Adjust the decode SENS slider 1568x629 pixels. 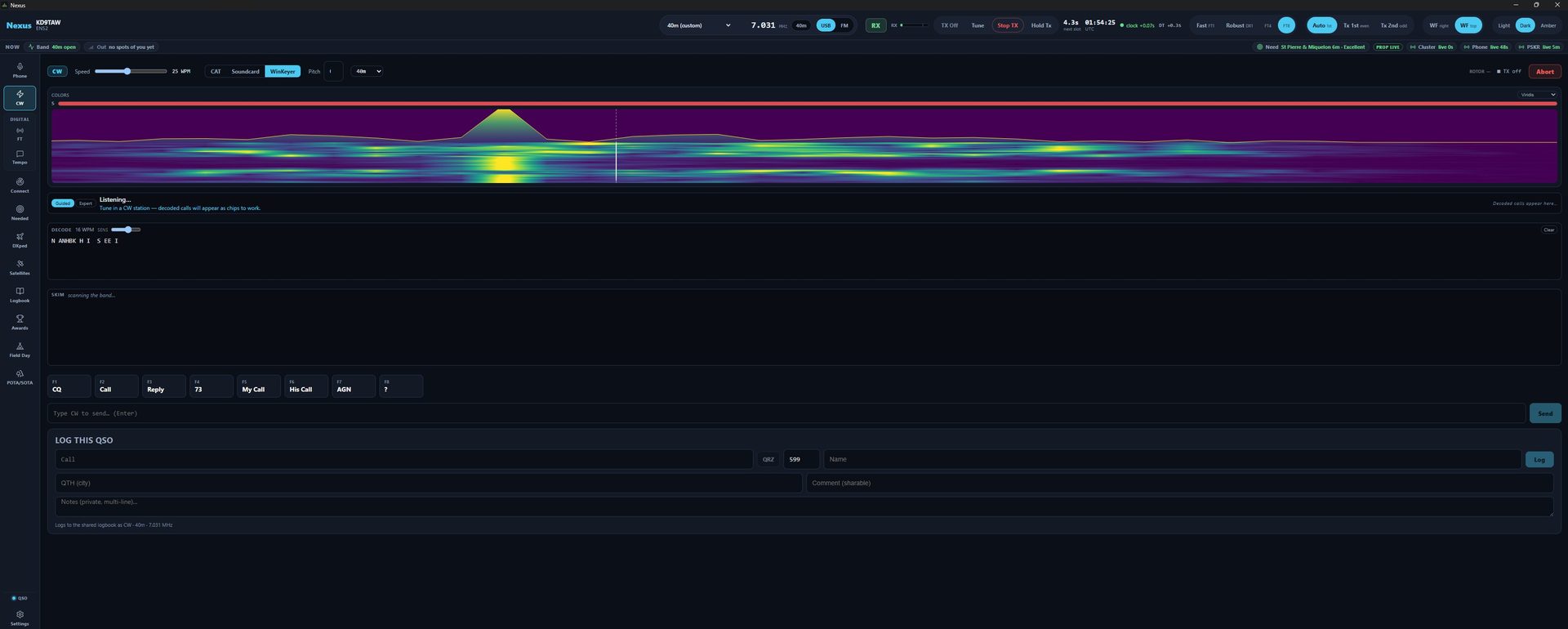(x=126, y=230)
